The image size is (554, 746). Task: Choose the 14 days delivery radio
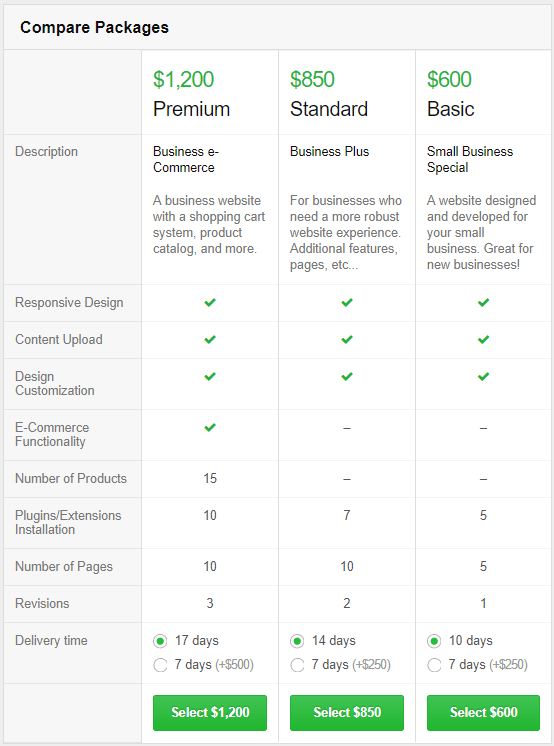(297, 641)
